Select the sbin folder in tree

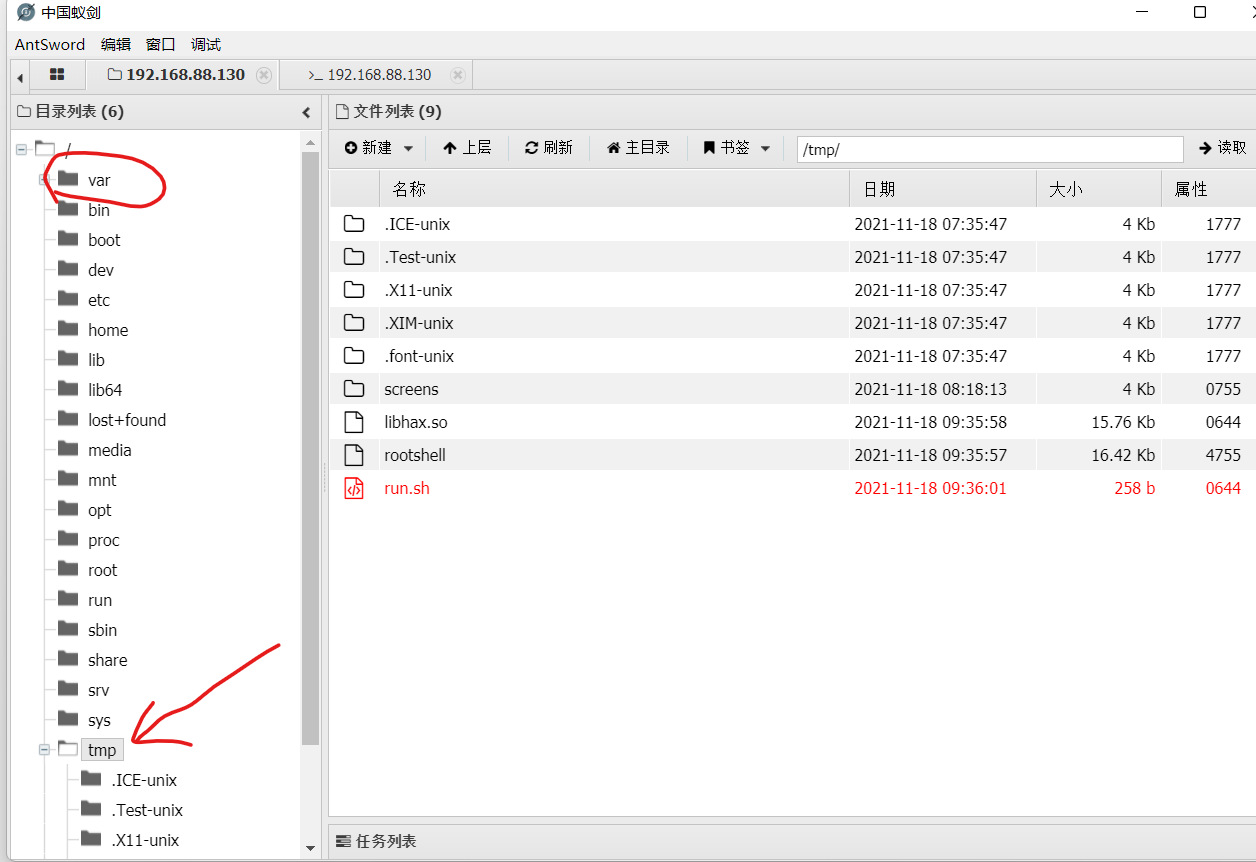click(103, 630)
